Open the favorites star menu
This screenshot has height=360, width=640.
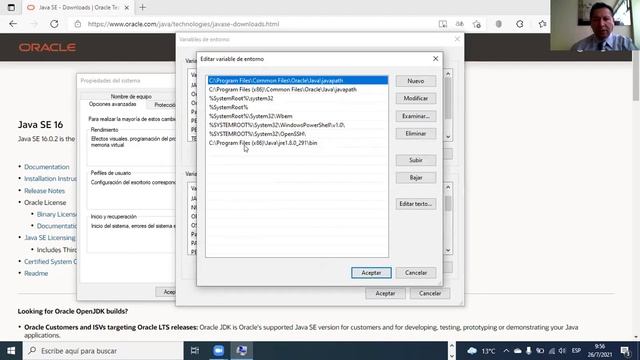pyautogui.click(x=542, y=24)
